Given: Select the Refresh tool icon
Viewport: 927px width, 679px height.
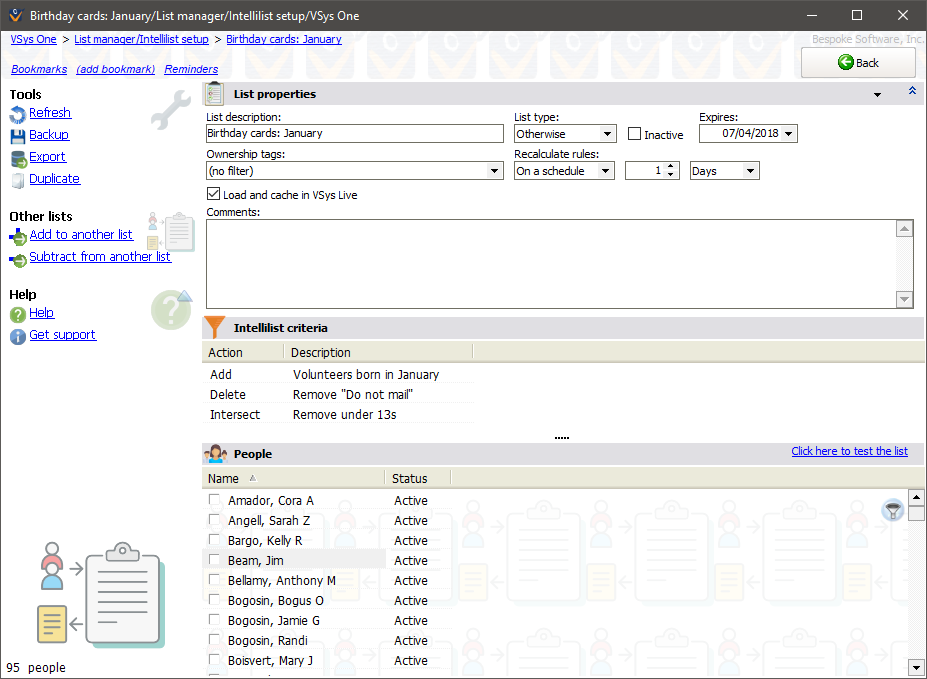Looking at the screenshot, I should click(16, 113).
